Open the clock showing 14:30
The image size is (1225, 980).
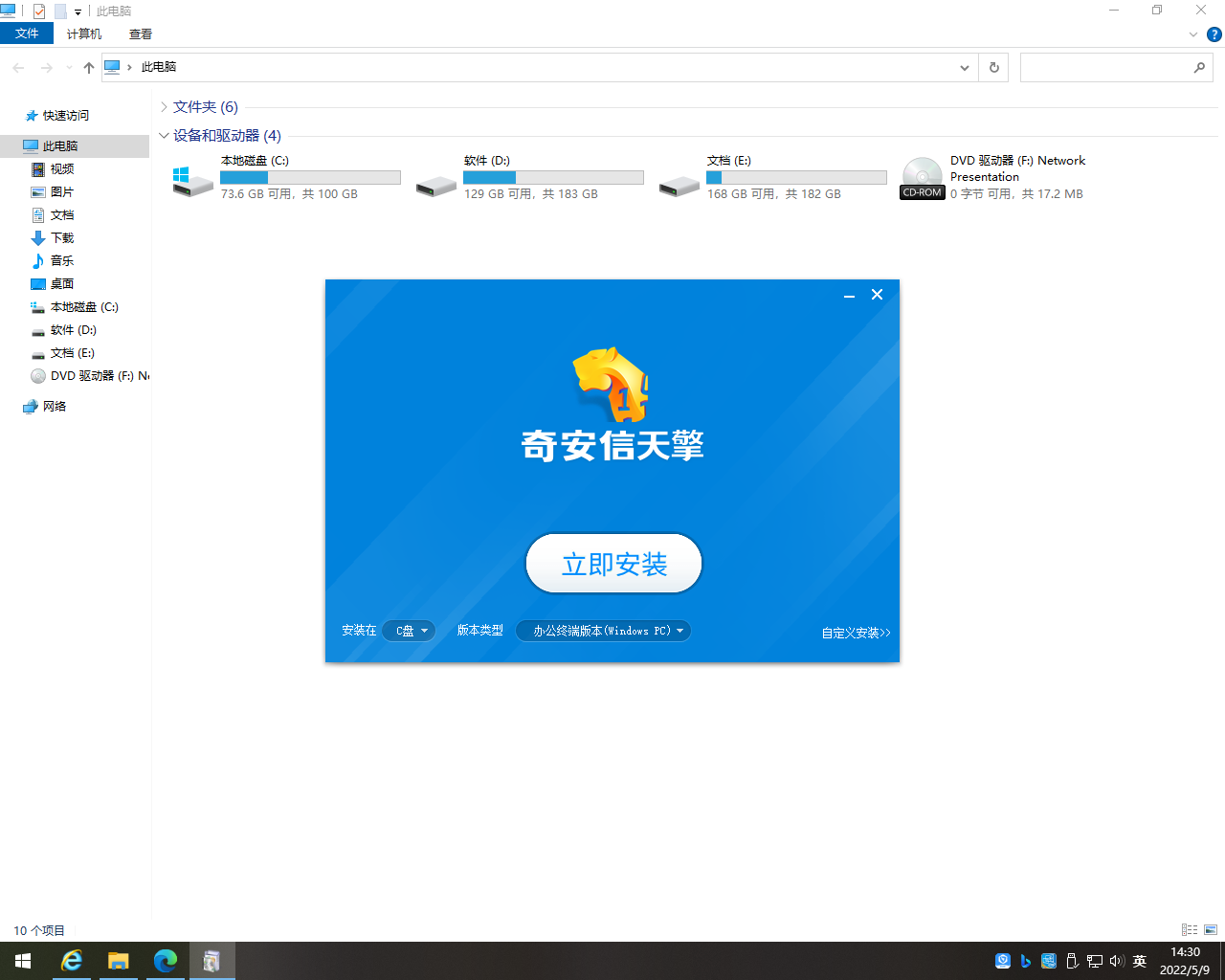pyautogui.click(x=1185, y=961)
